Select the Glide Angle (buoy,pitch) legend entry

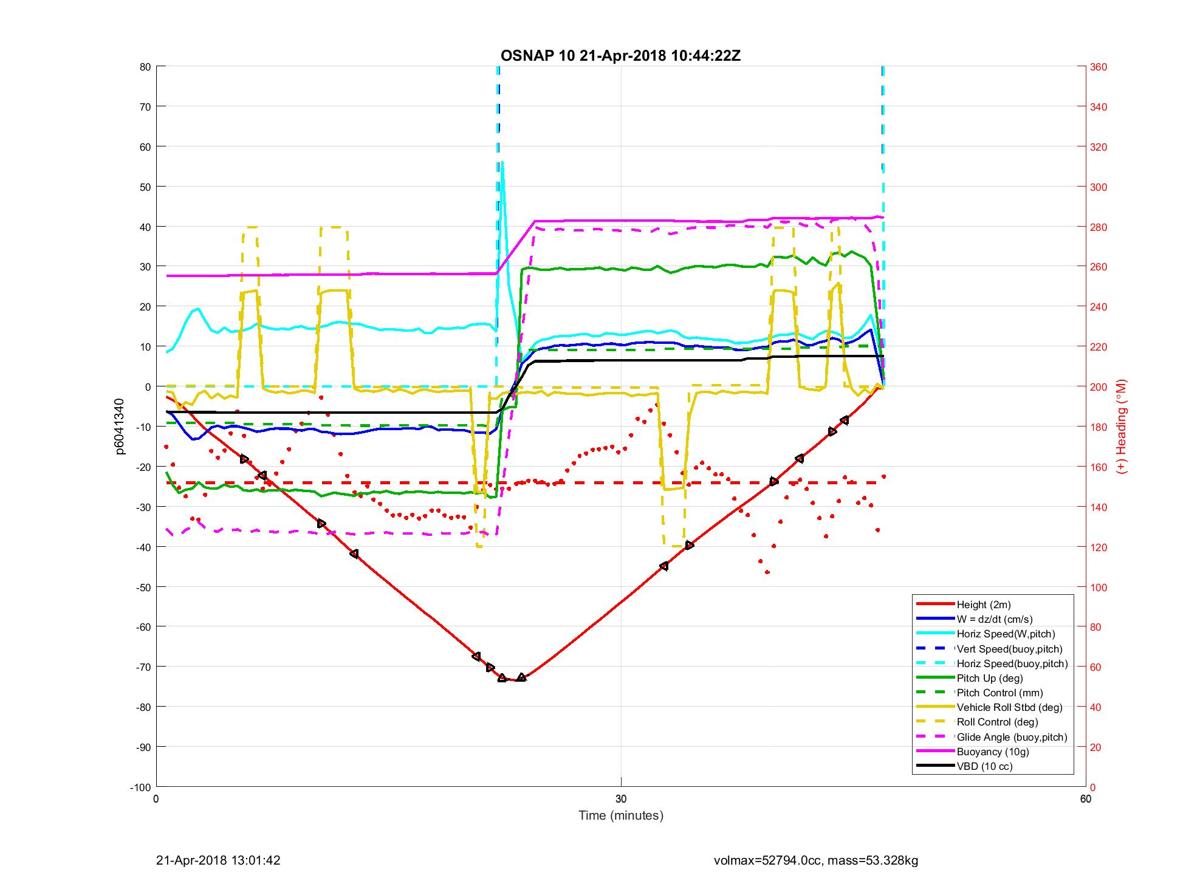pos(992,737)
